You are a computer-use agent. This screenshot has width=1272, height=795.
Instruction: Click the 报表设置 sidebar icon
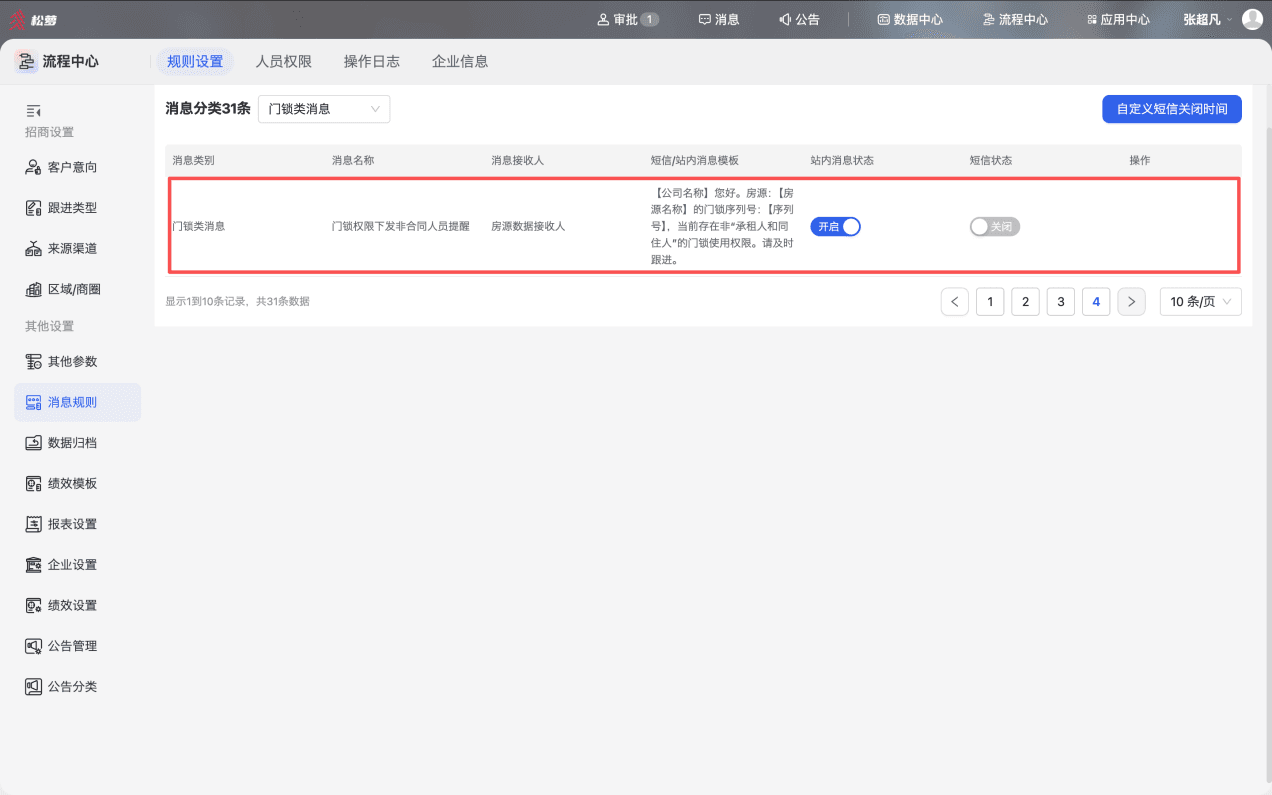pyautogui.click(x=33, y=524)
